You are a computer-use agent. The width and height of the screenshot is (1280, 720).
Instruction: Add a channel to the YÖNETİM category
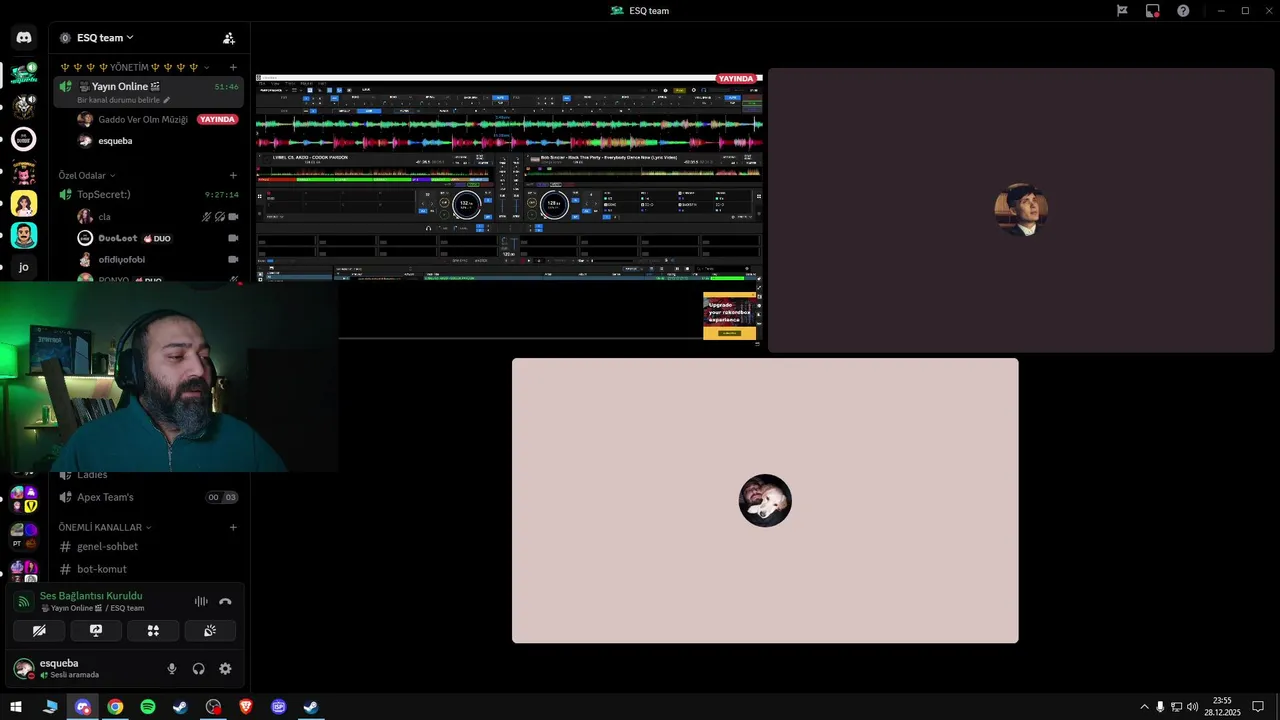[x=233, y=67]
